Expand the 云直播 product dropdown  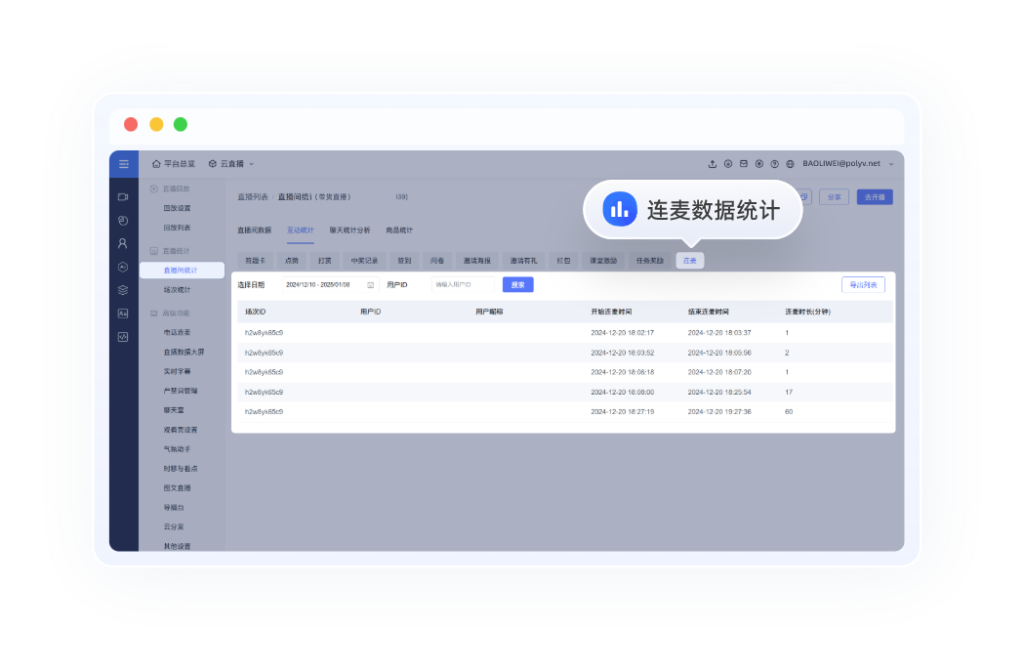[231, 164]
